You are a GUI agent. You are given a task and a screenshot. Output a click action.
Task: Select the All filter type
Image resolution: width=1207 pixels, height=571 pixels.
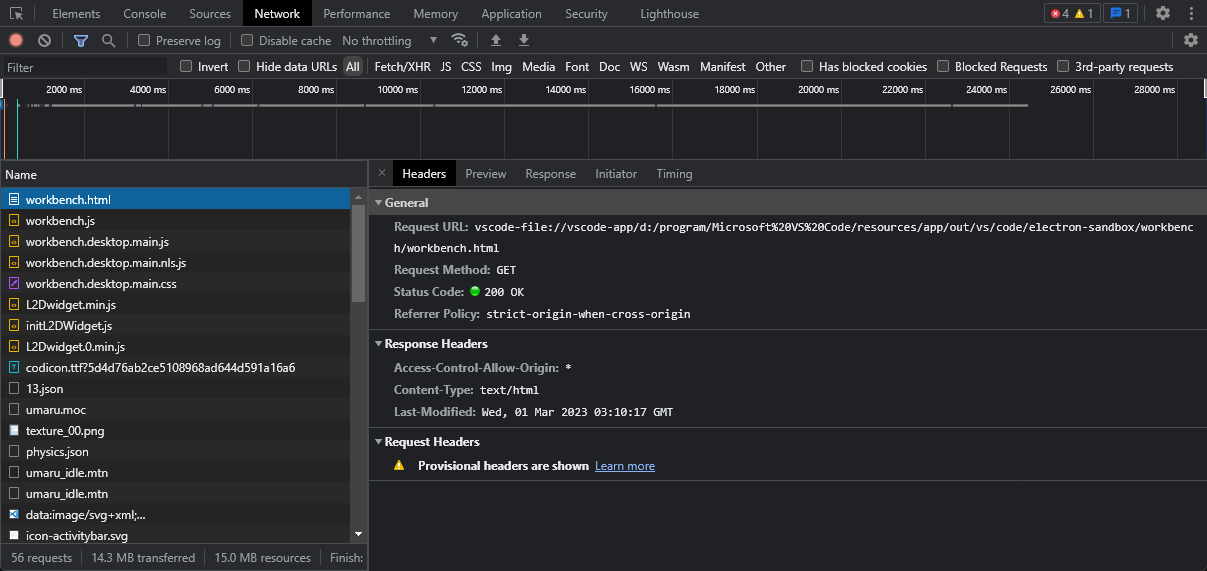pyautogui.click(x=353, y=67)
